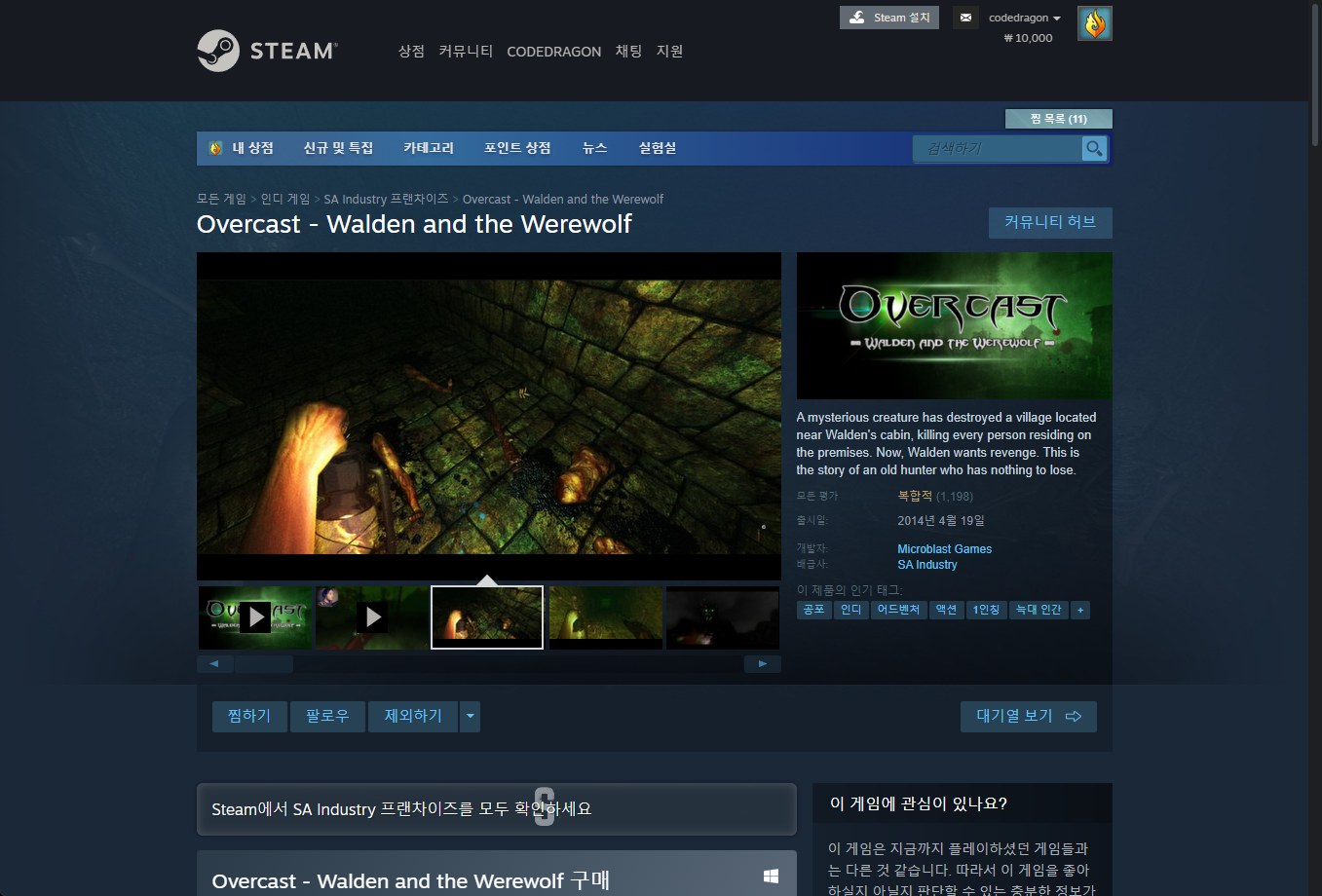Click the 어드벤처 tag
This screenshot has width=1322, height=896.
(x=898, y=610)
